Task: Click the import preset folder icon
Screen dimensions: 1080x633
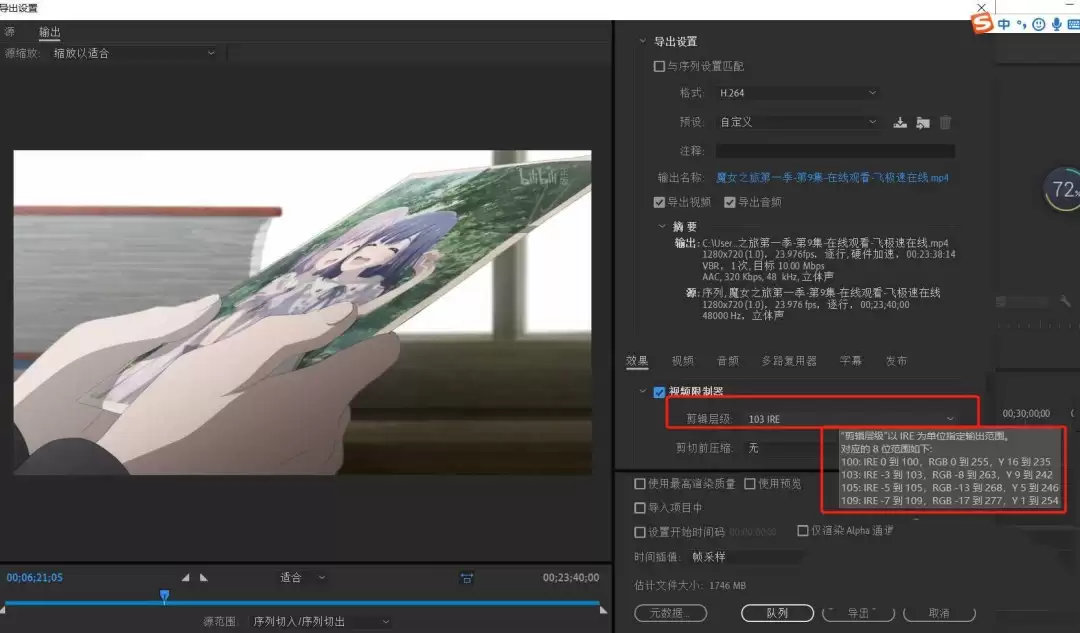Action: [923, 123]
